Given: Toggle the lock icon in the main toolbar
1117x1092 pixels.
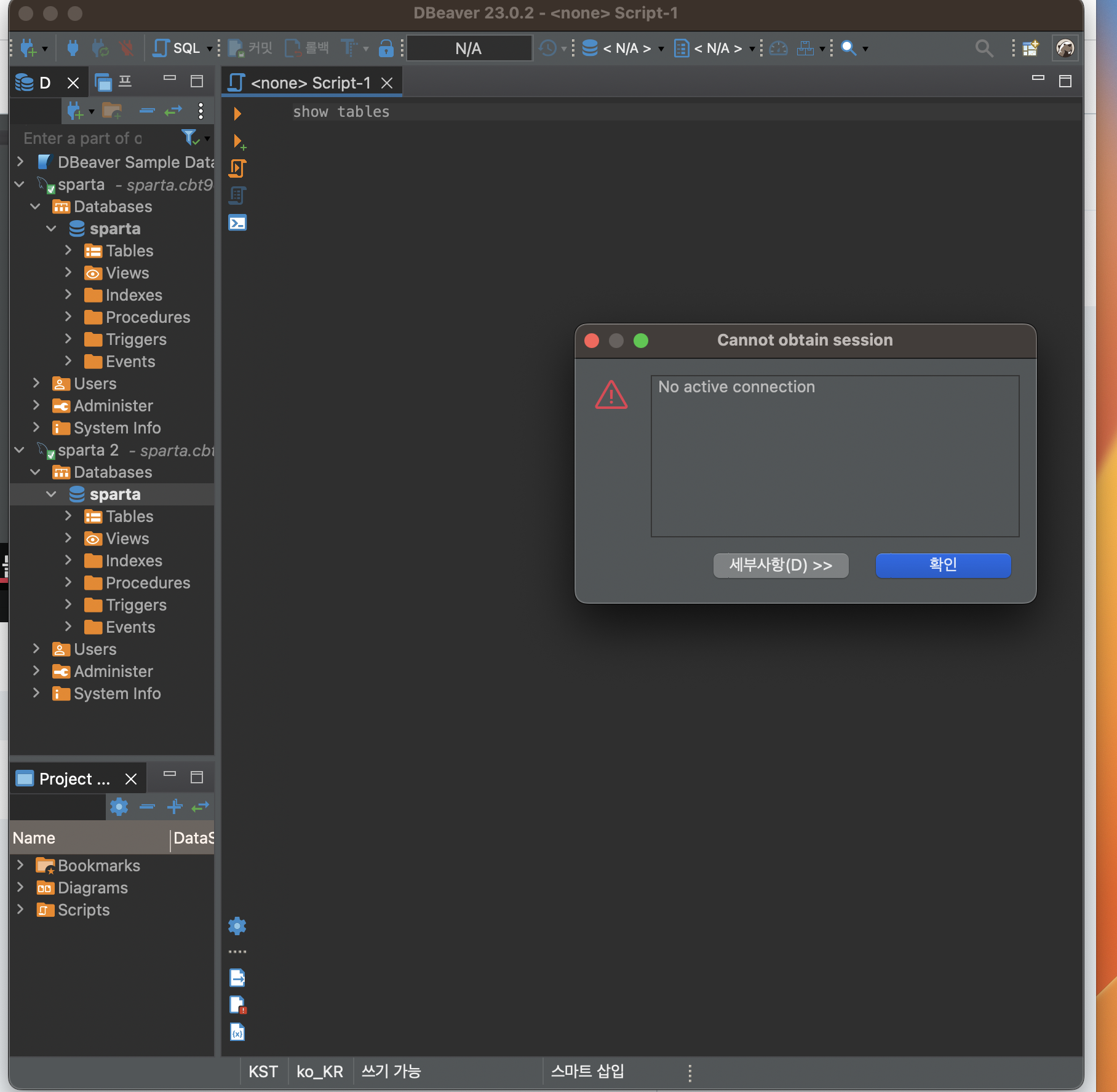Looking at the screenshot, I should [x=386, y=48].
